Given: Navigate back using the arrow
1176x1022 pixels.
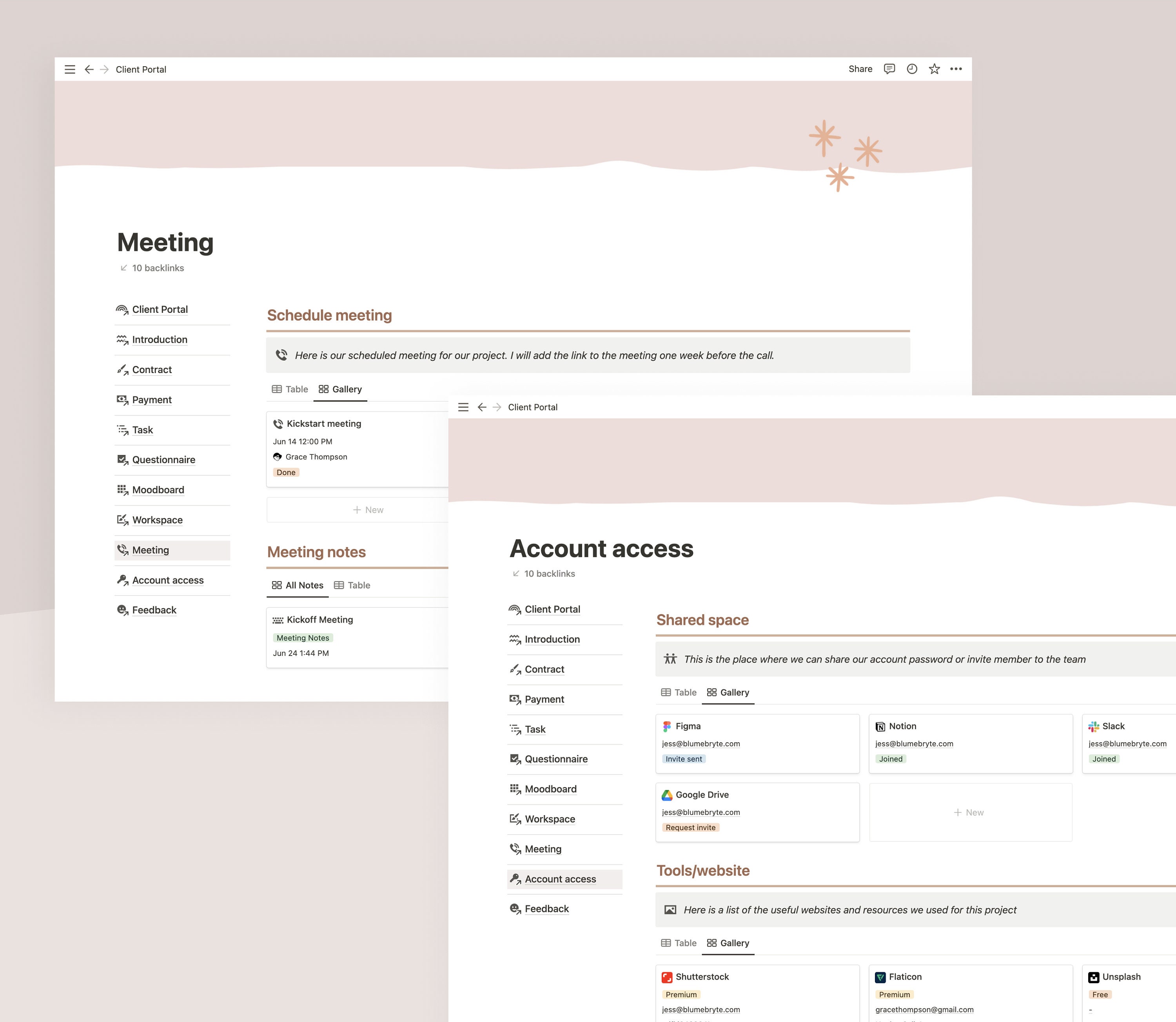Looking at the screenshot, I should click(89, 69).
